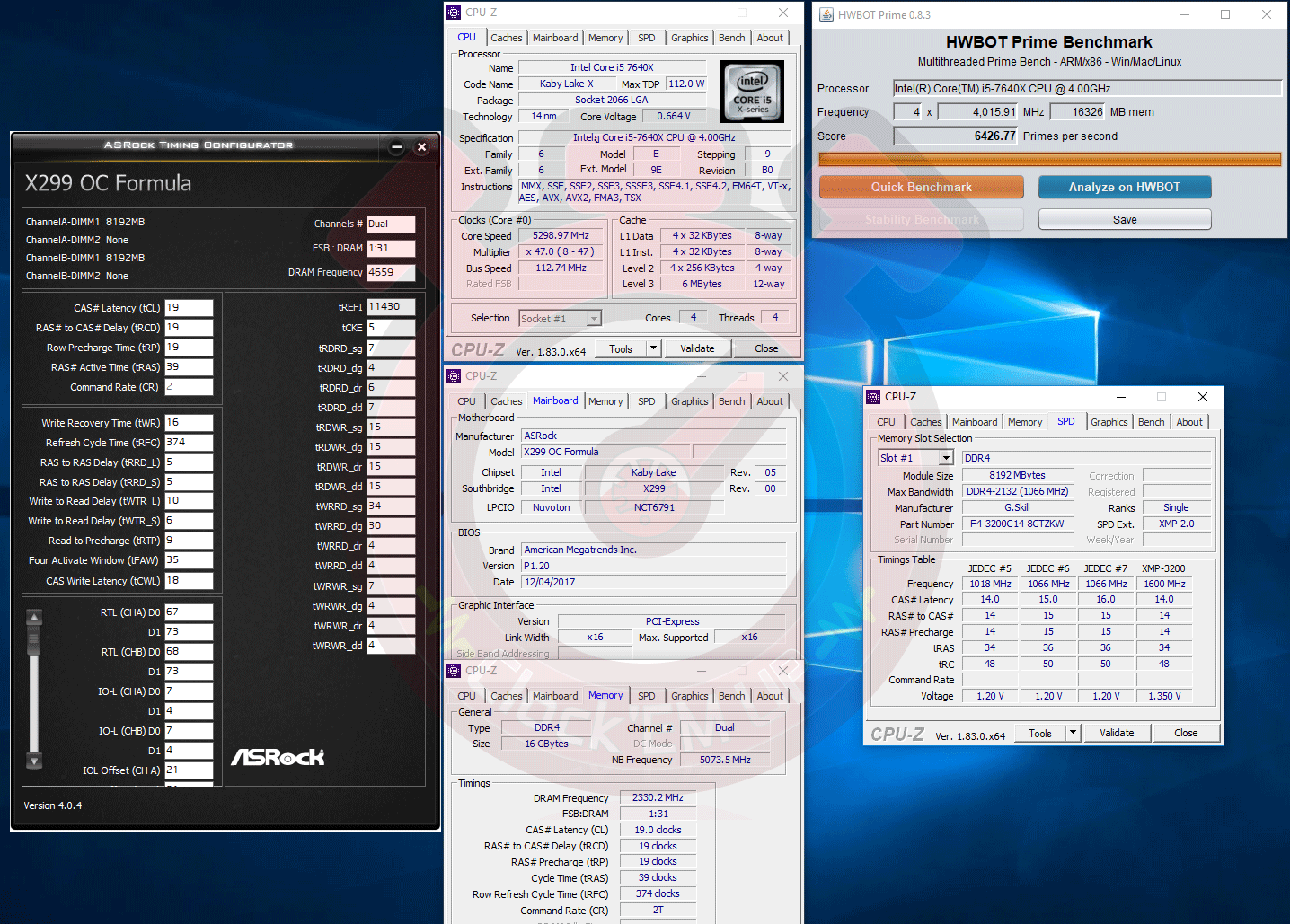Open Bench tab in CPU-Z processor window
This screenshot has width=1290, height=924.
(731, 38)
